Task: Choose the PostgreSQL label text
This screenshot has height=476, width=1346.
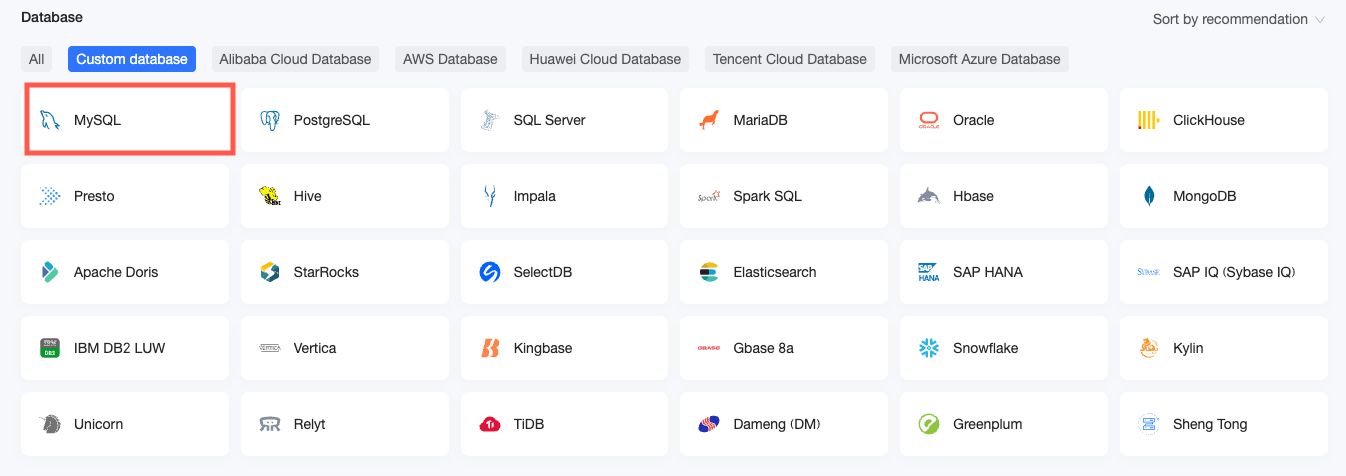Action: pos(332,120)
